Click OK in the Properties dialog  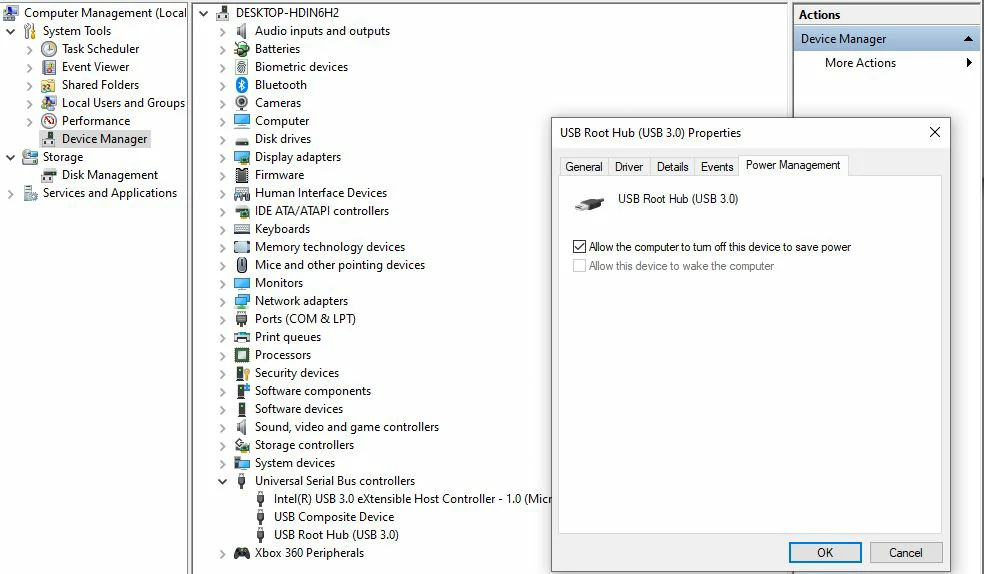(x=825, y=553)
